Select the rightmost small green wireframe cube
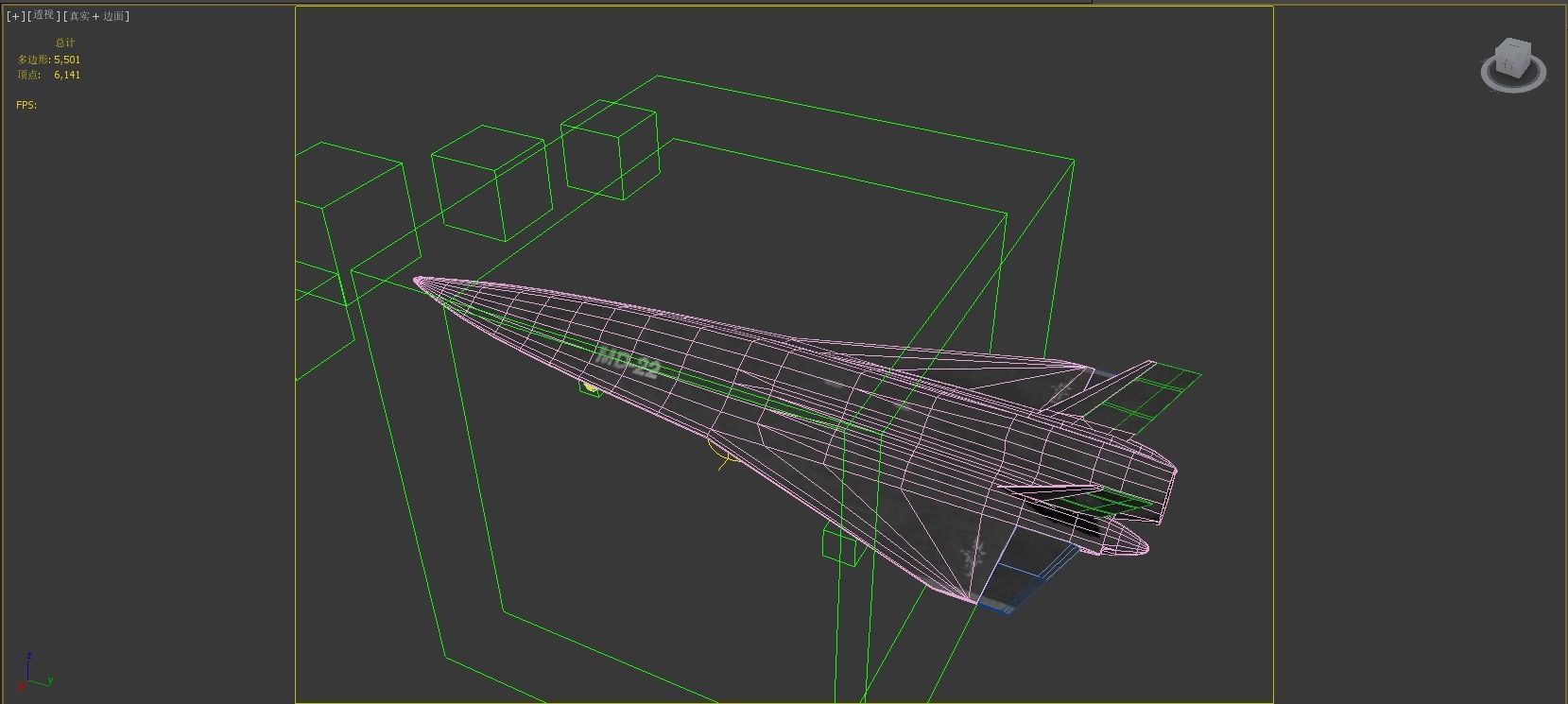The image size is (1568, 704). [x=610, y=151]
